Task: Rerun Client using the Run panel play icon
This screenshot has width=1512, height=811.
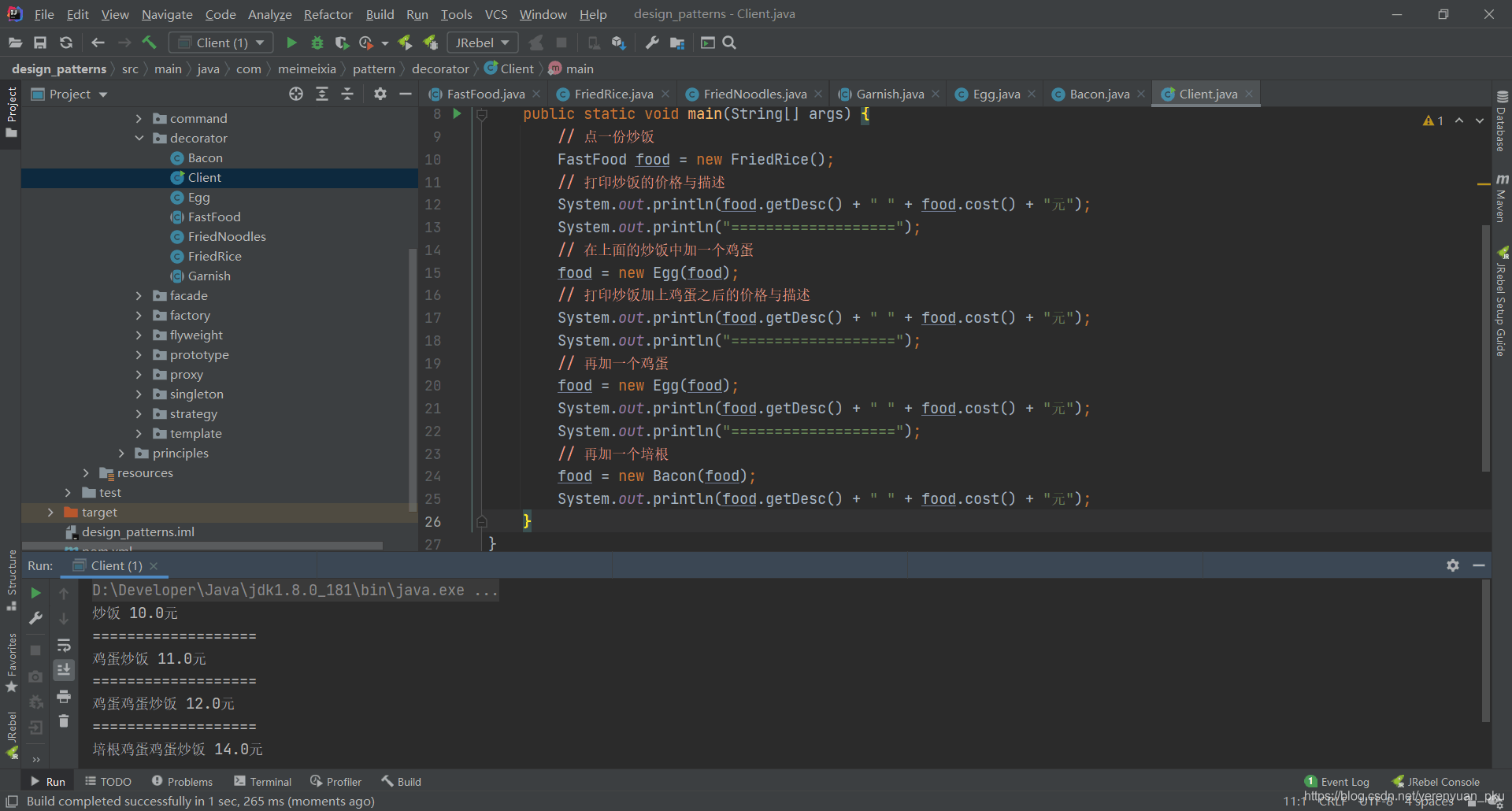Action: pyautogui.click(x=35, y=593)
